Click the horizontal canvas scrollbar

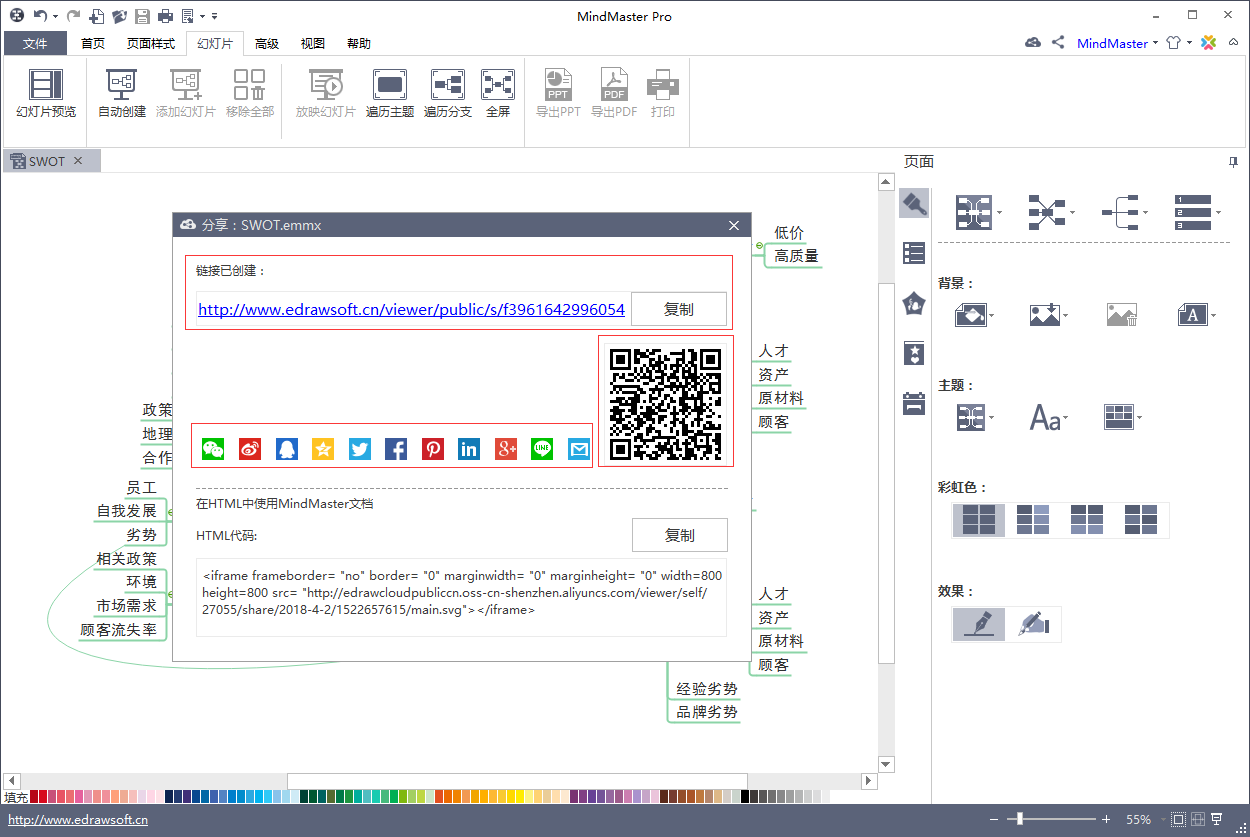pos(517,780)
